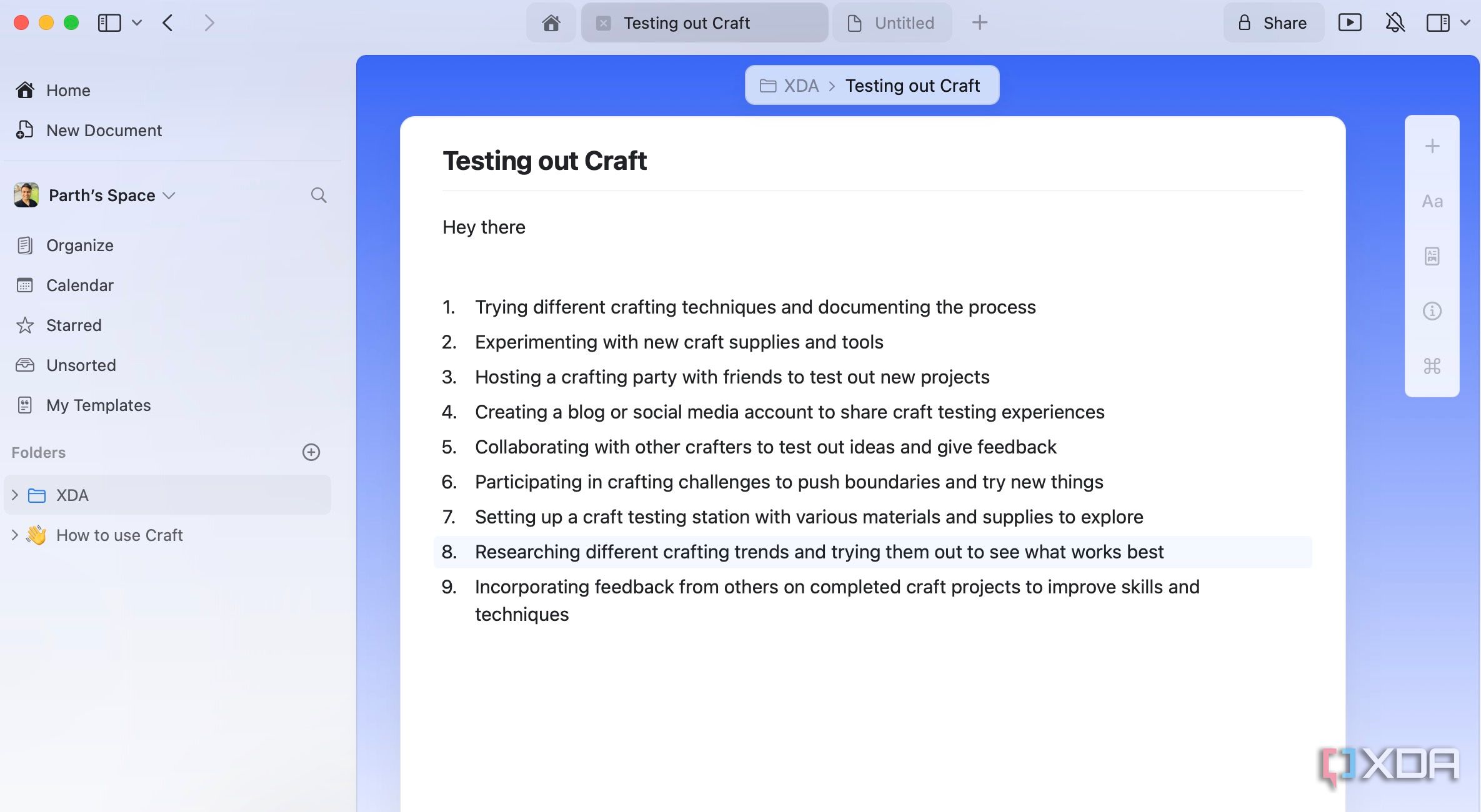The height and width of the screenshot is (812, 1481).
Task: Click list item Trying different crafting techniques
Action: pyautogui.click(x=755, y=307)
